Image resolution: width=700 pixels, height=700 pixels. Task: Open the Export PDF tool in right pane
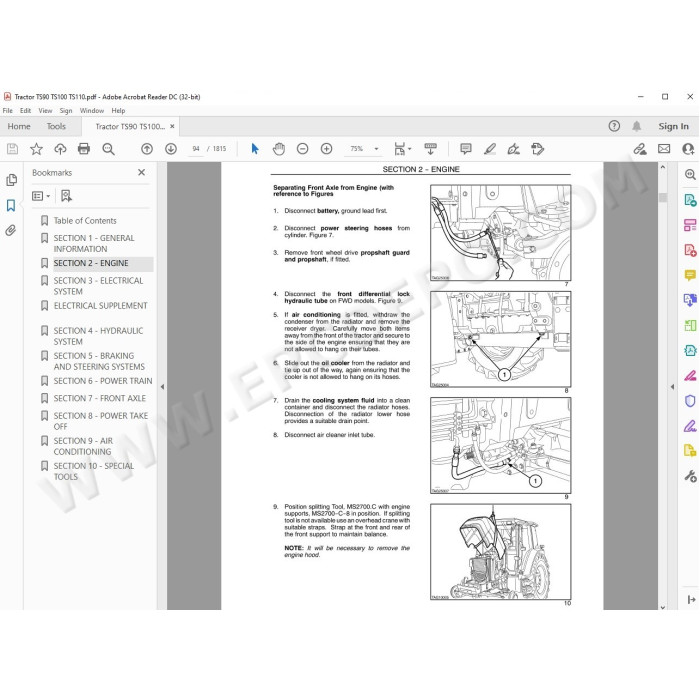[x=690, y=200]
